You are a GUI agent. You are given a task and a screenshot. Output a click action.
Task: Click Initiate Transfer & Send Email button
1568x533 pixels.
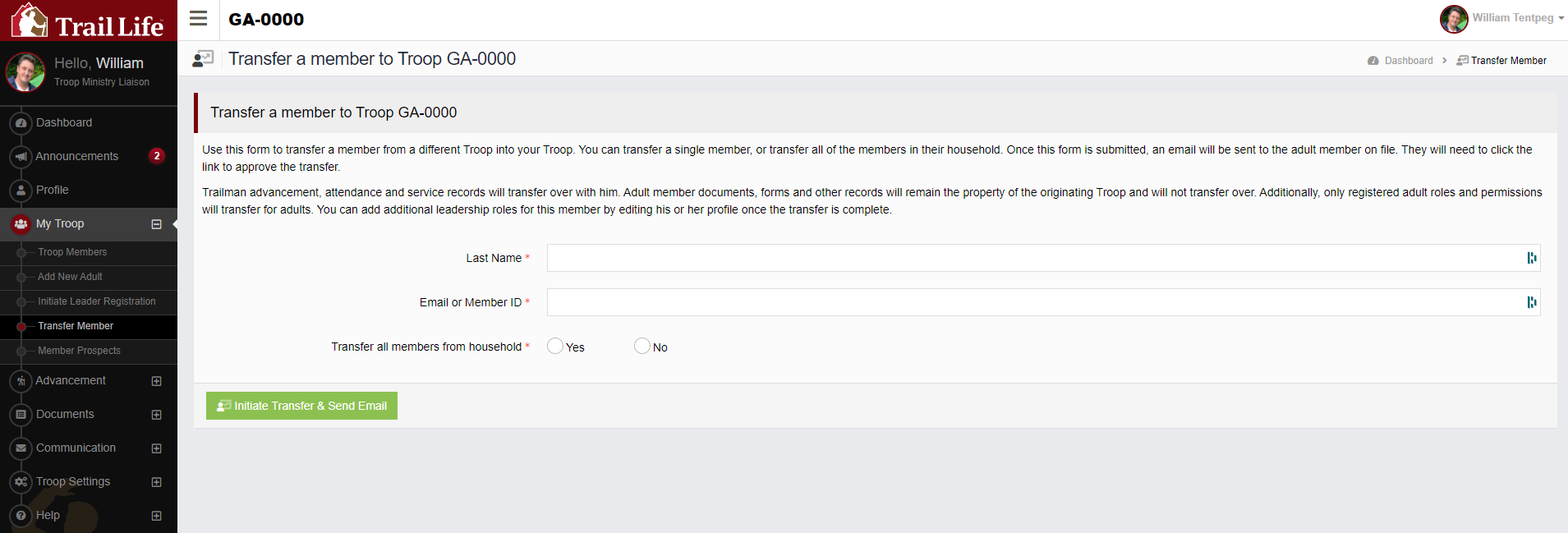[301, 406]
